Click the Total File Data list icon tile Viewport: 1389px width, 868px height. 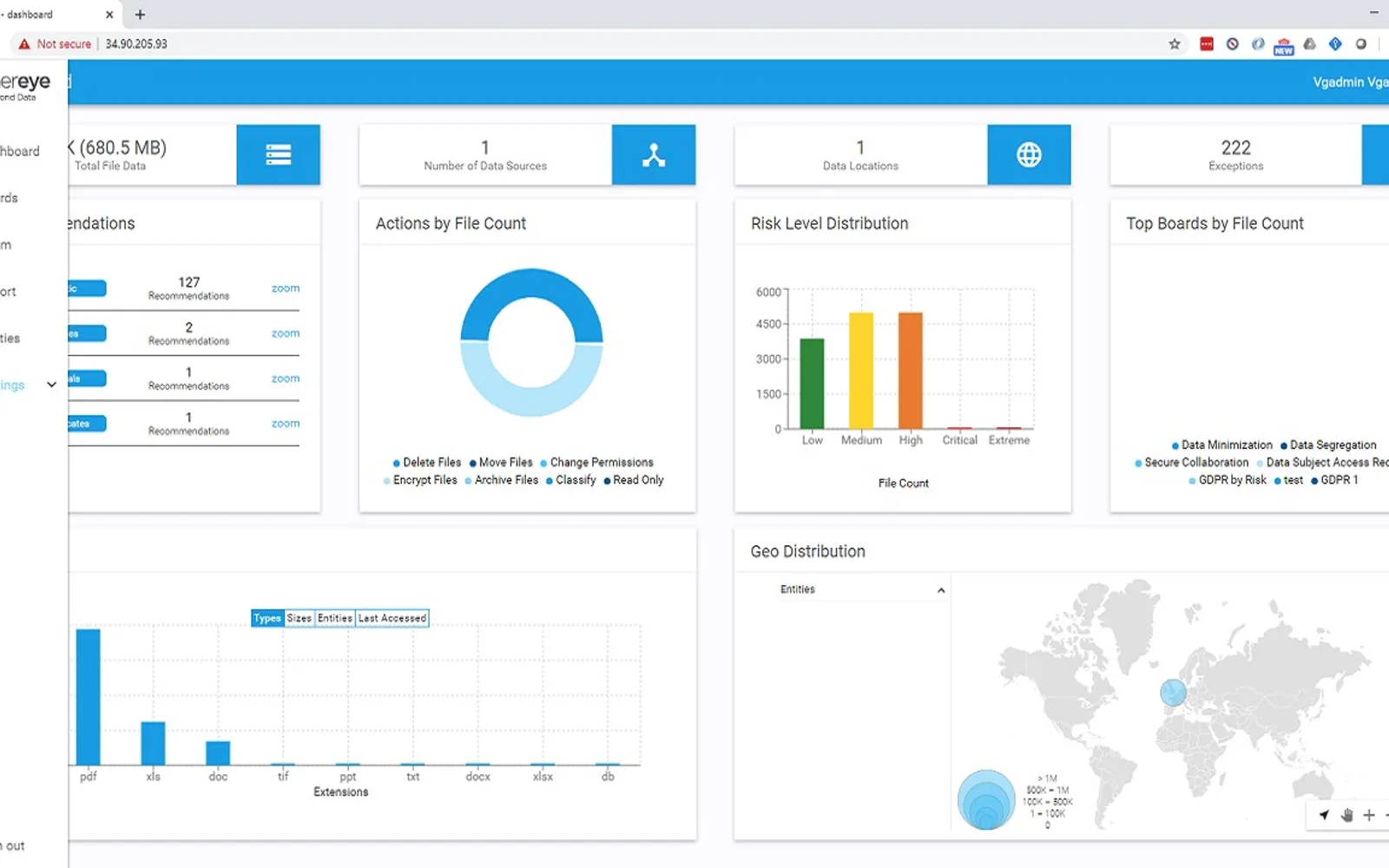point(278,155)
